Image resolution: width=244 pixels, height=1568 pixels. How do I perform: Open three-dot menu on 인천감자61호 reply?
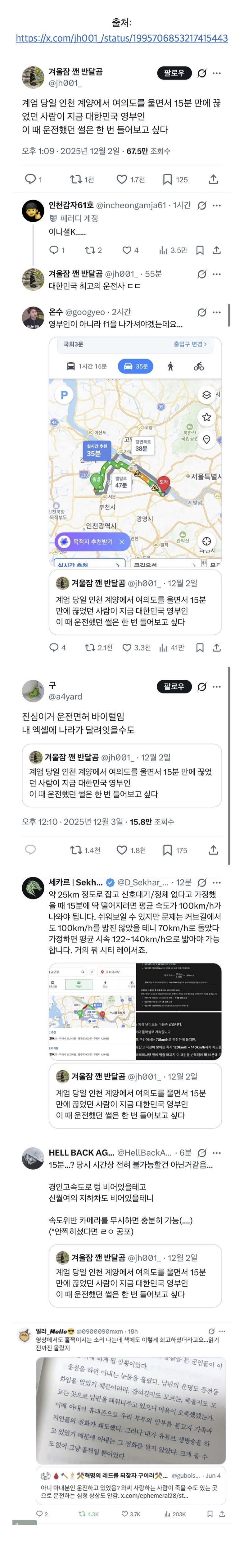coord(217,206)
